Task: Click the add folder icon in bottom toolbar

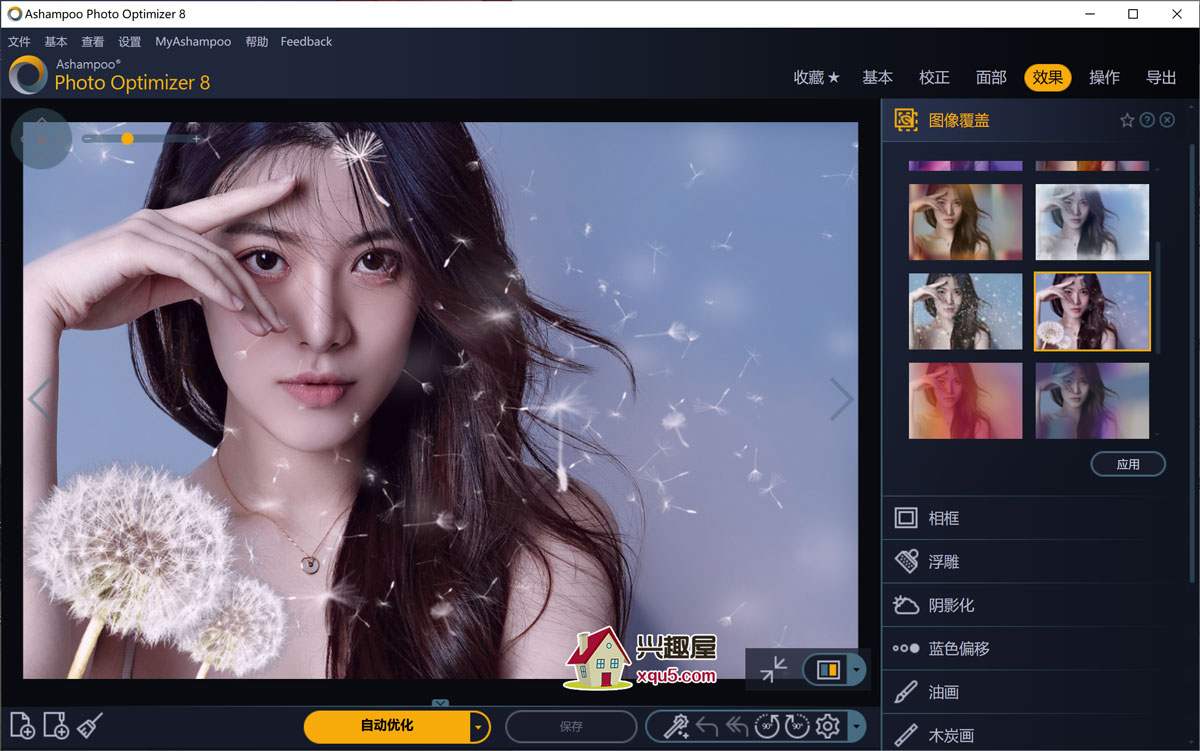Action: pyautogui.click(x=56, y=725)
